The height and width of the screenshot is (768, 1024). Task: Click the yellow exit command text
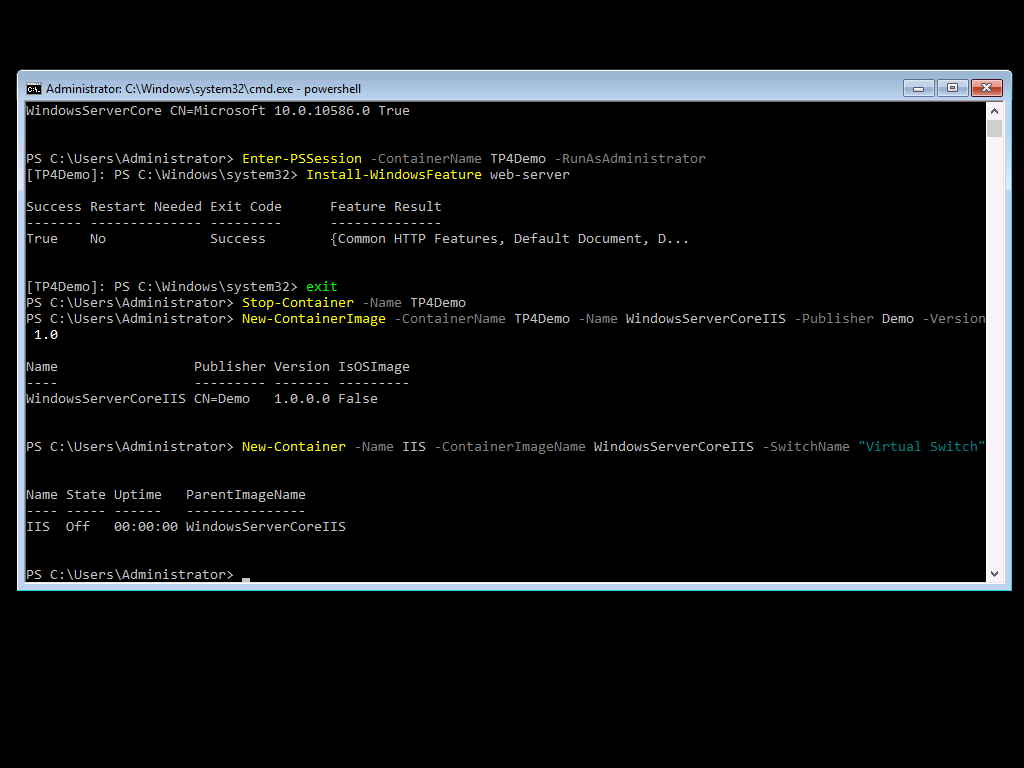tap(319, 286)
